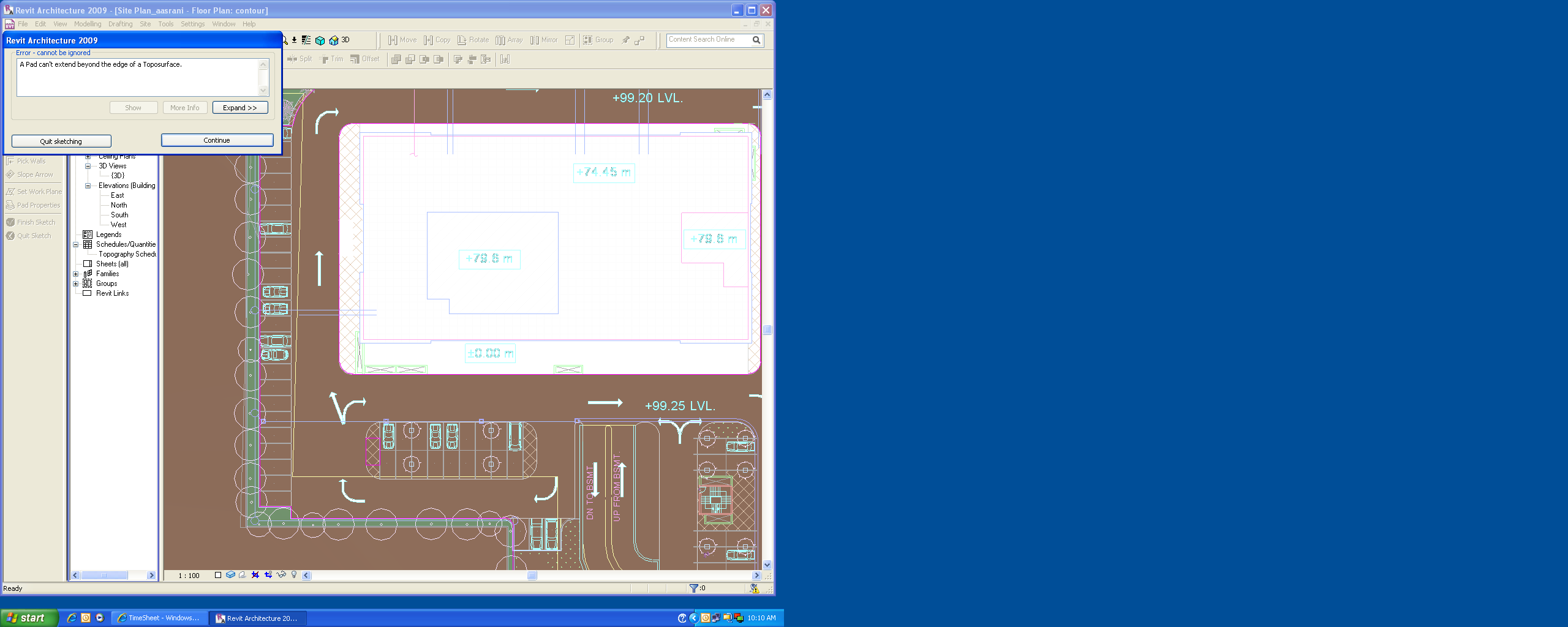Viewport: 1568px width, 627px height.
Task: Open the Modelling menu
Action: click(x=88, y=24)
